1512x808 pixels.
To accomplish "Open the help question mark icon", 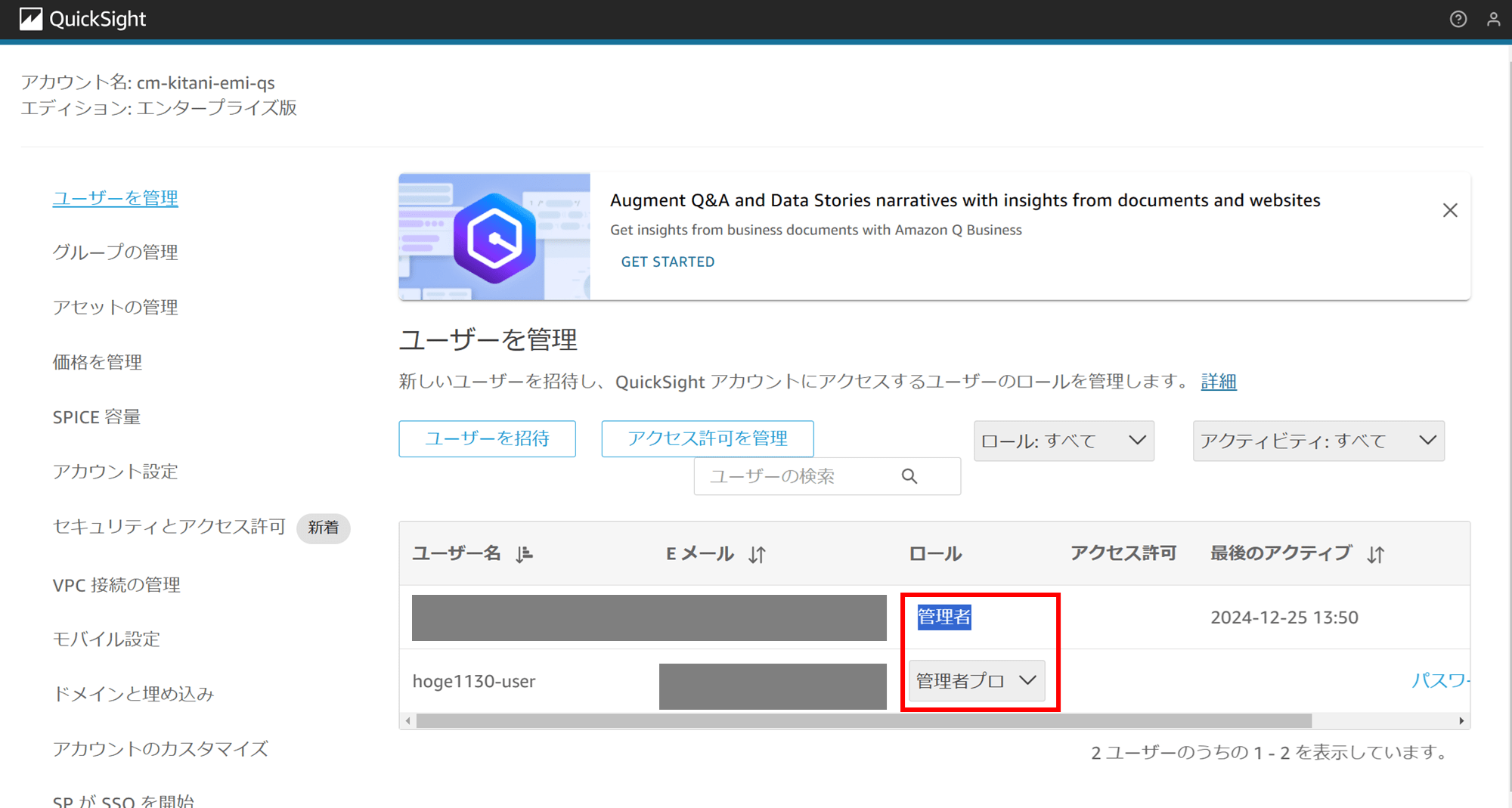I will (1458, 20).
